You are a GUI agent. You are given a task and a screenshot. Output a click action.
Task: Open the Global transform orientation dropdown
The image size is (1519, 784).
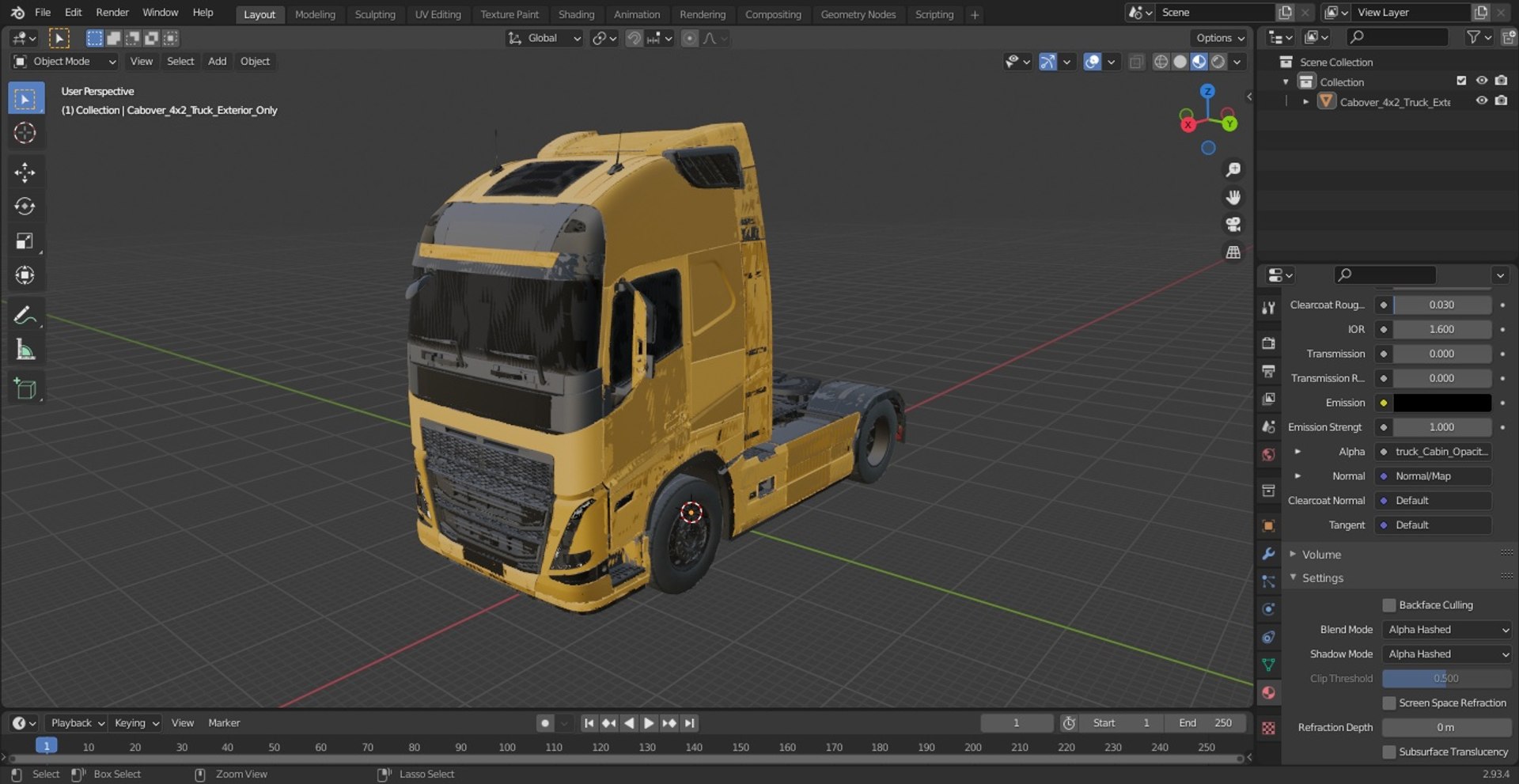pos(544,38)
